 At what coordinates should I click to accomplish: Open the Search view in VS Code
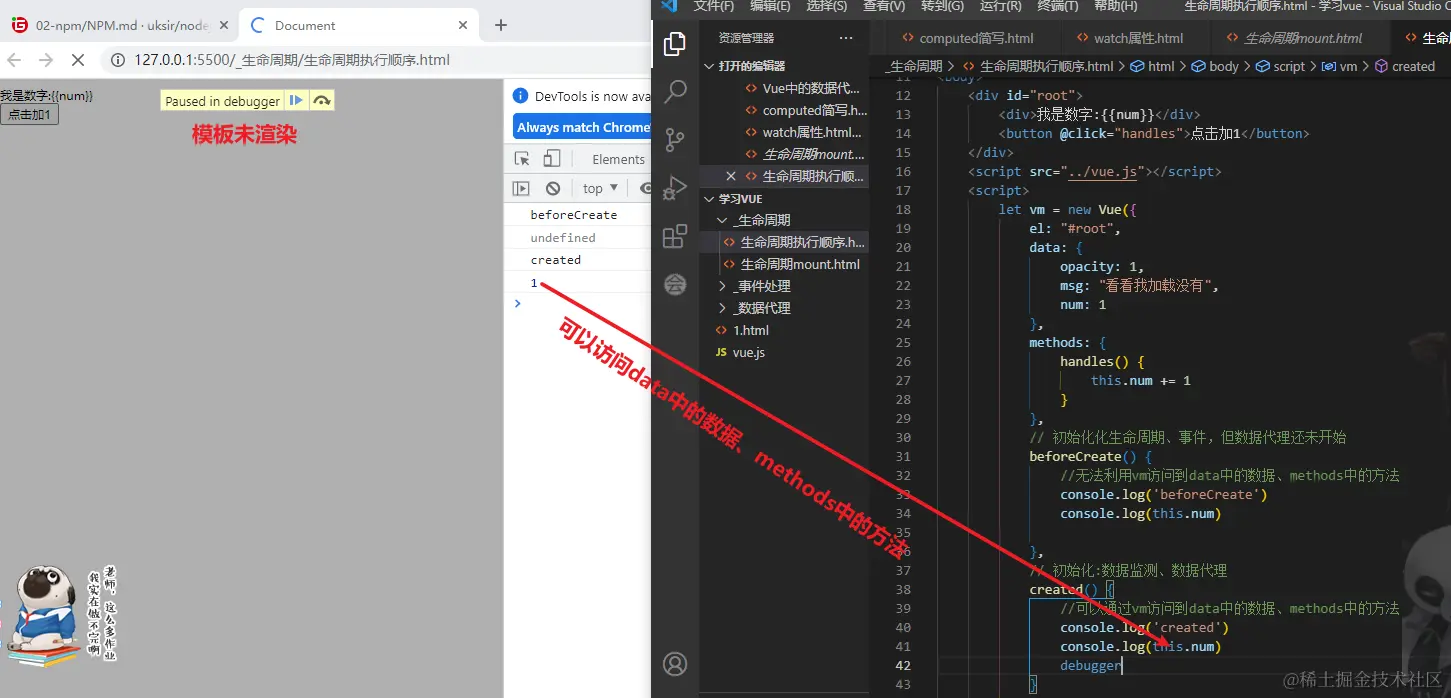pos(675,92)
